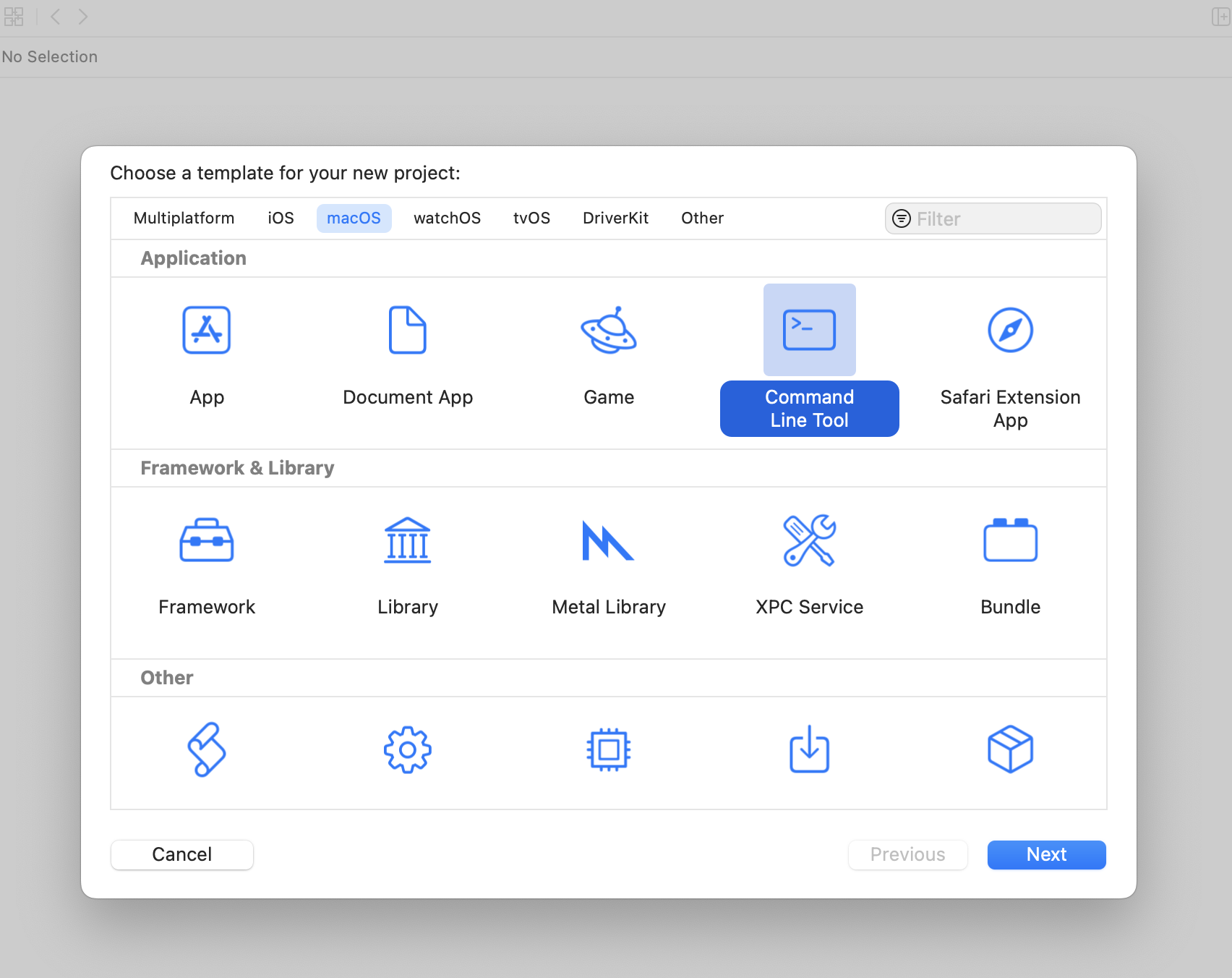Image resolution: width=1232 pixels, height=978 pixels.
Task: Click the Command Line Tool label
Action: point(810,409)
